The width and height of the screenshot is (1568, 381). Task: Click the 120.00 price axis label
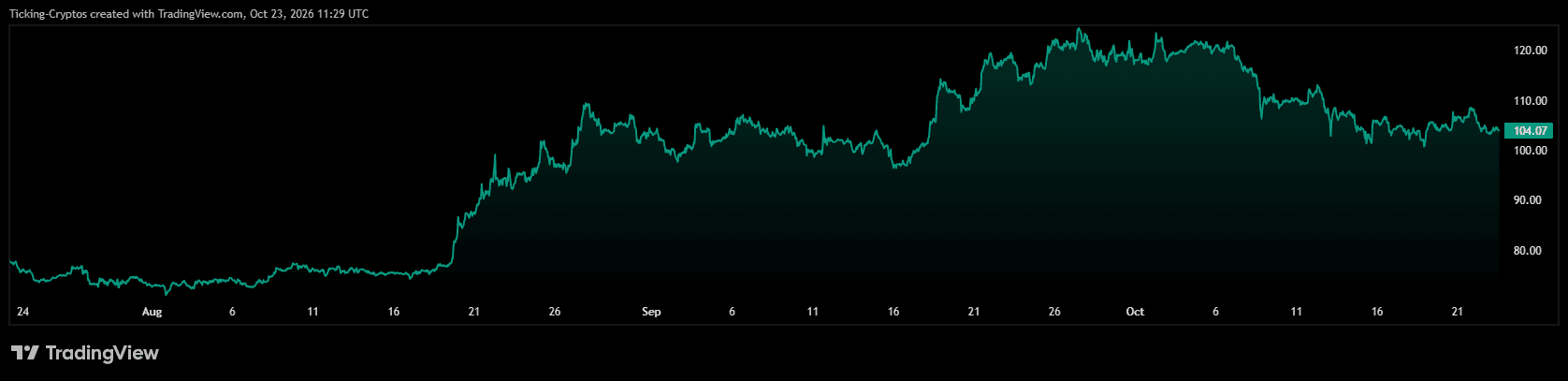pyautogui.click(x=1530, y=51)
